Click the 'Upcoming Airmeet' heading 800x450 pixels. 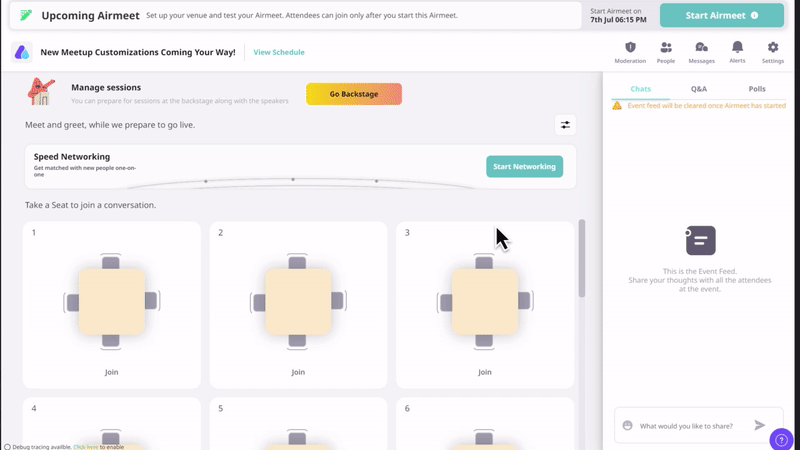(x=90, y=15)
